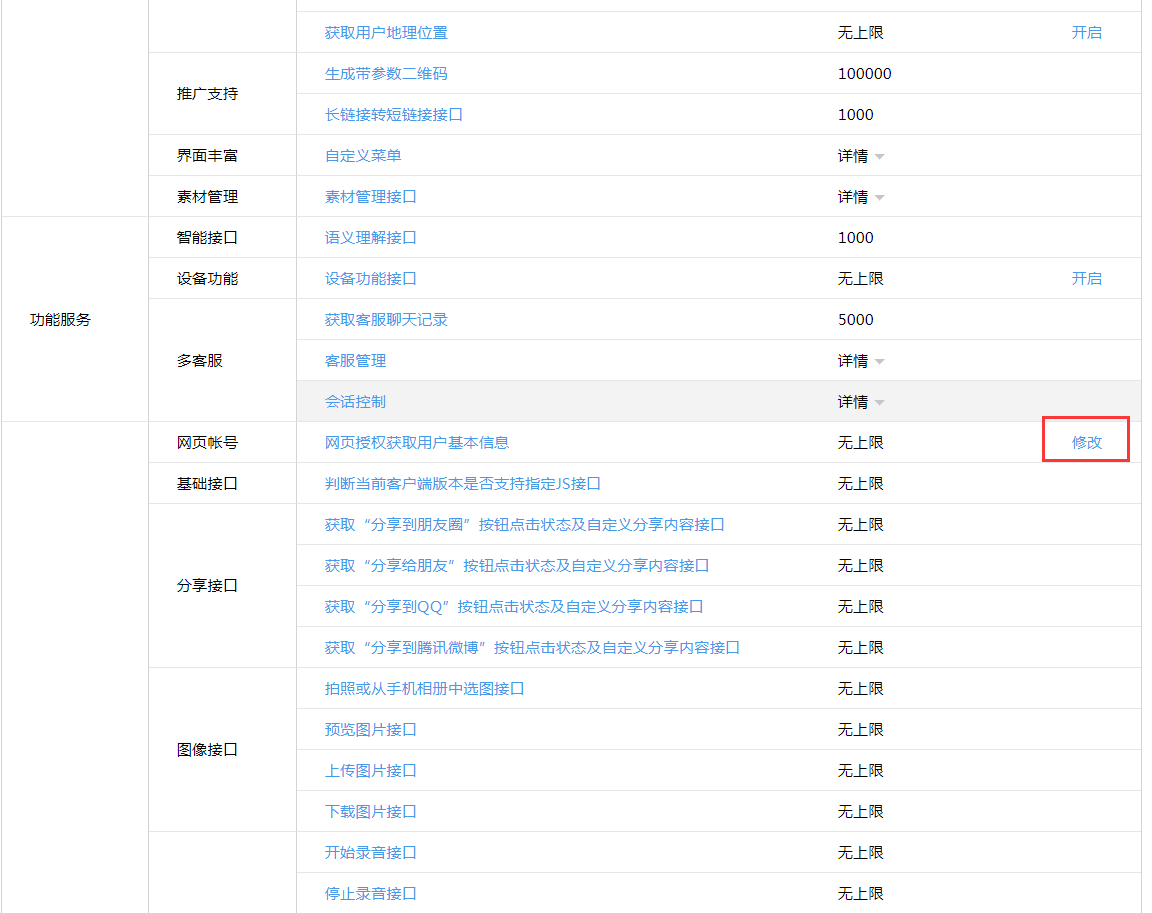Open the 分享到QQ interface link

click(x=513, y=607)
